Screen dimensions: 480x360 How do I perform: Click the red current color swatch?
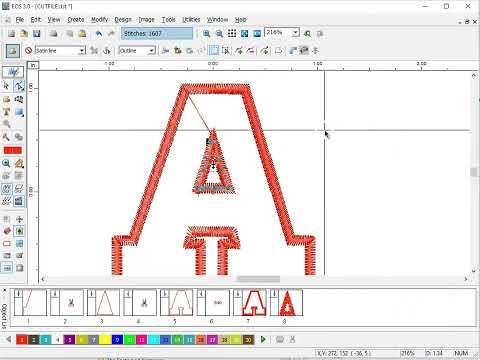pyautogui.click(x=13, y=150)
